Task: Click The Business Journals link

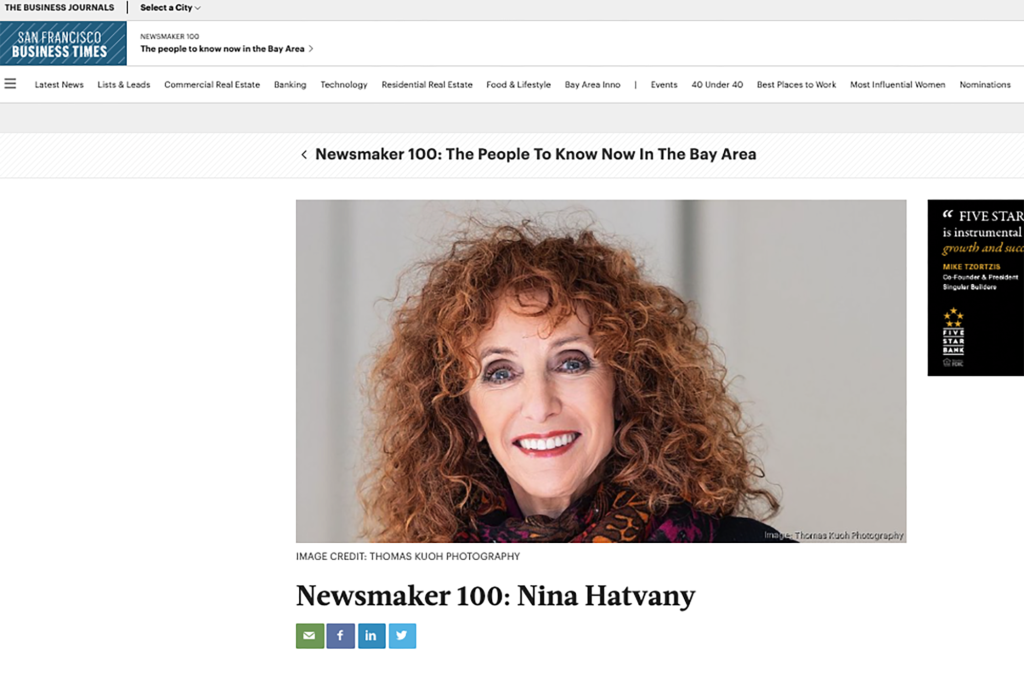Action: (x=59, y=8)
